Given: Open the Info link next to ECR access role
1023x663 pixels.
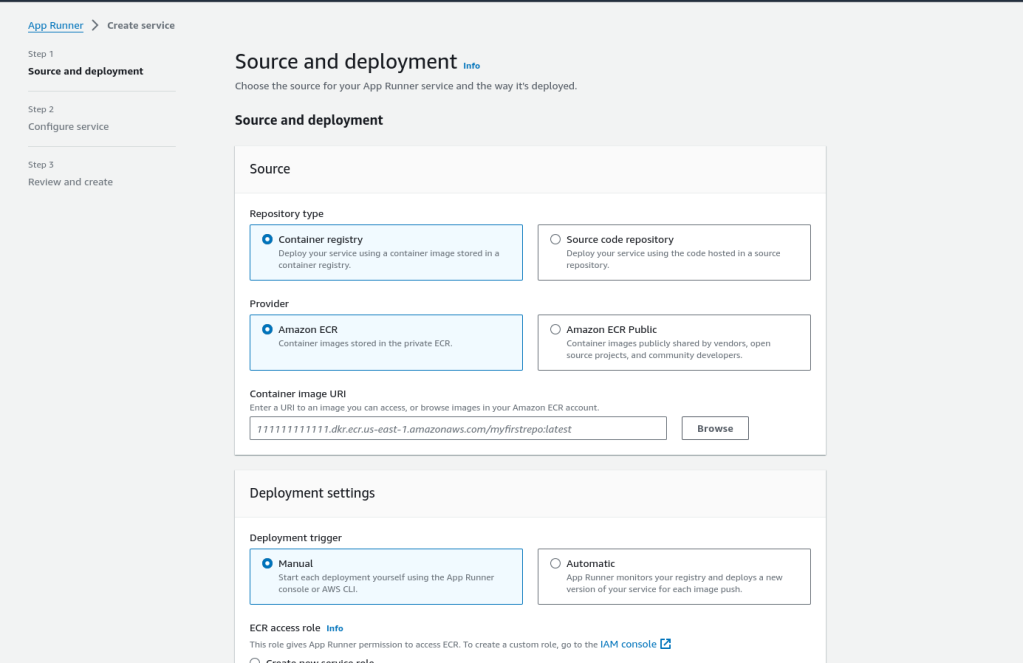Looking at the screenshot, I should (334, 628).
